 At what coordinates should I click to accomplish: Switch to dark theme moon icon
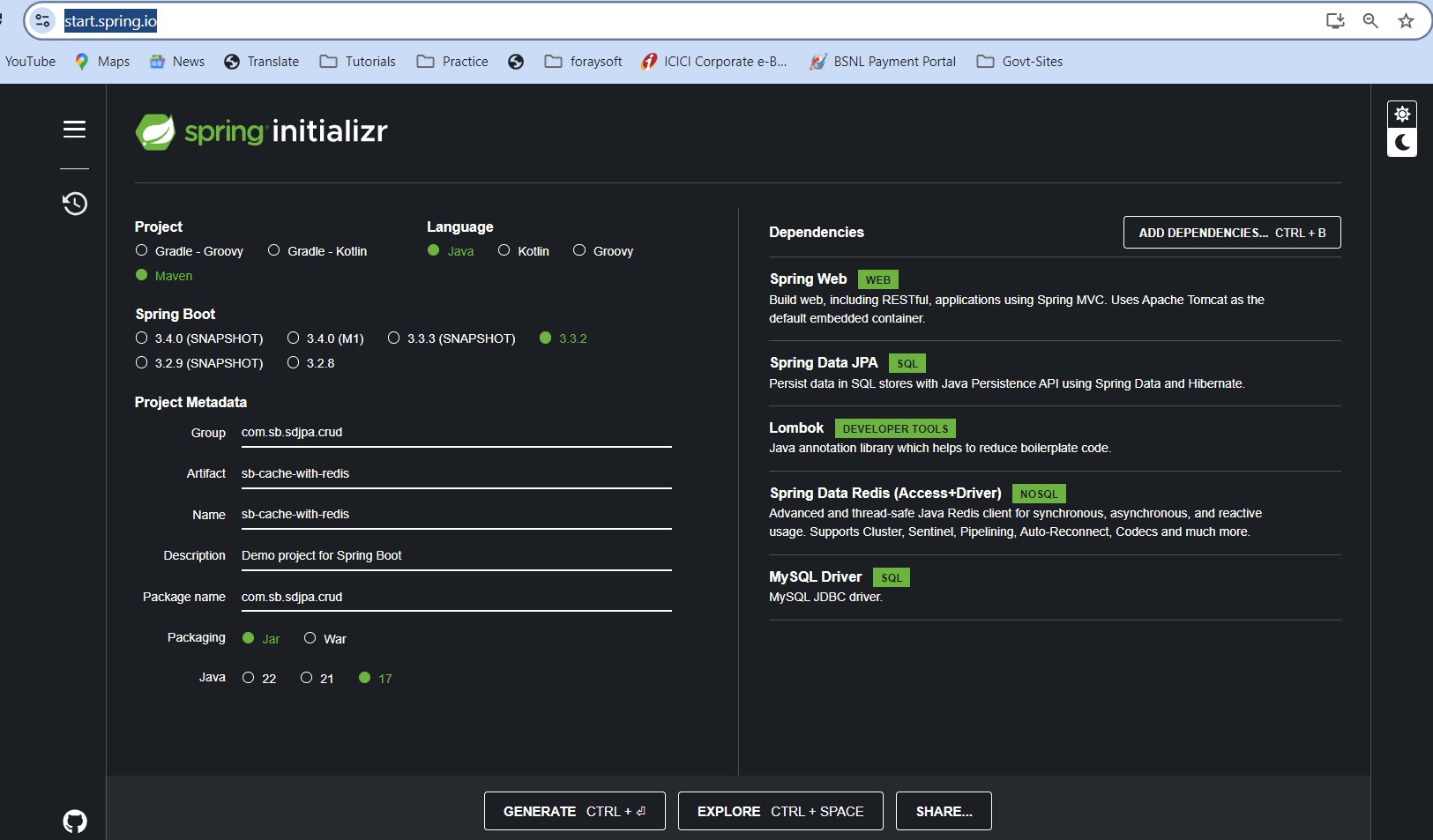(1401, 143)
